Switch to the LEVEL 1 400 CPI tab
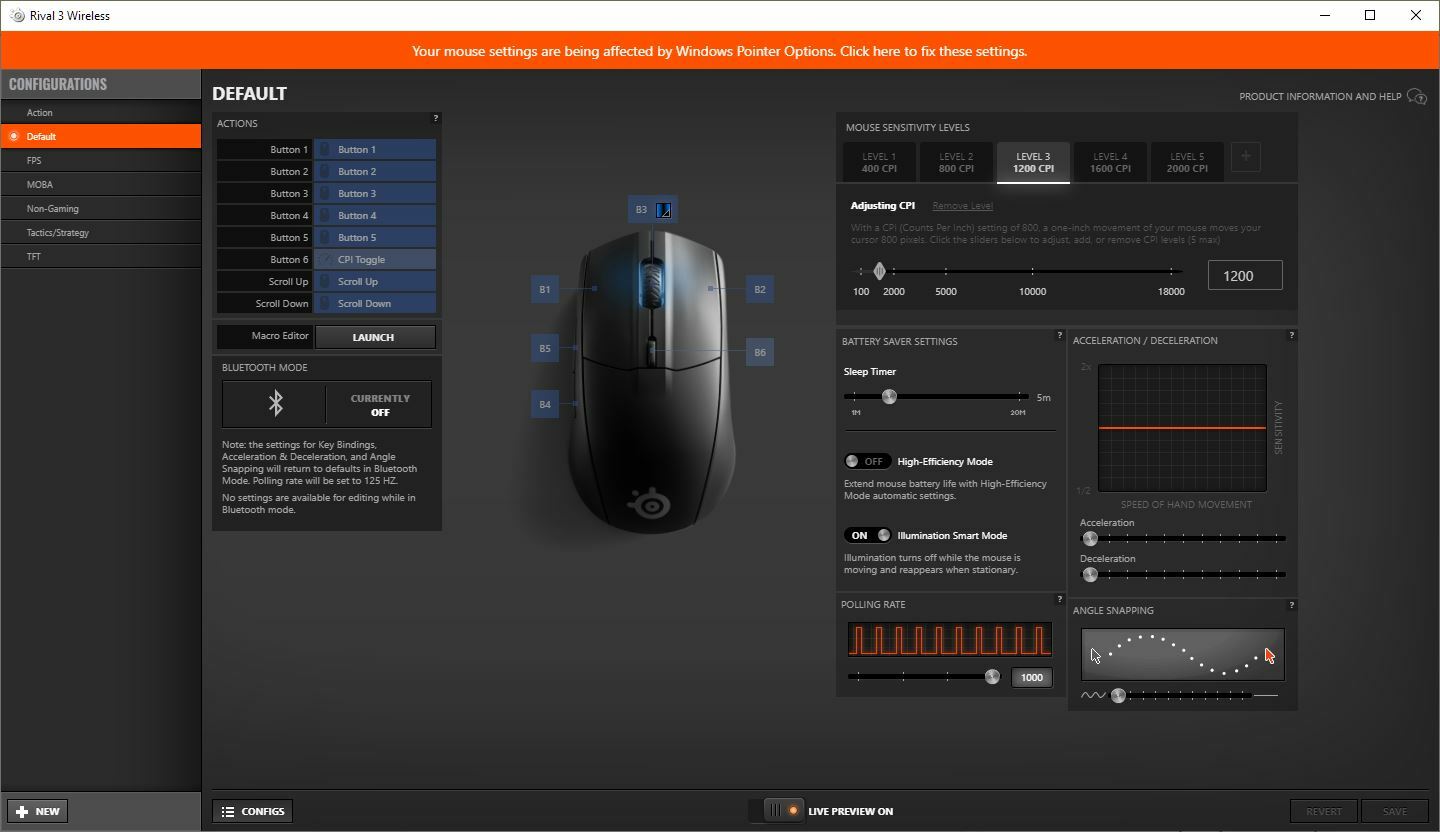 coord(879,162)
